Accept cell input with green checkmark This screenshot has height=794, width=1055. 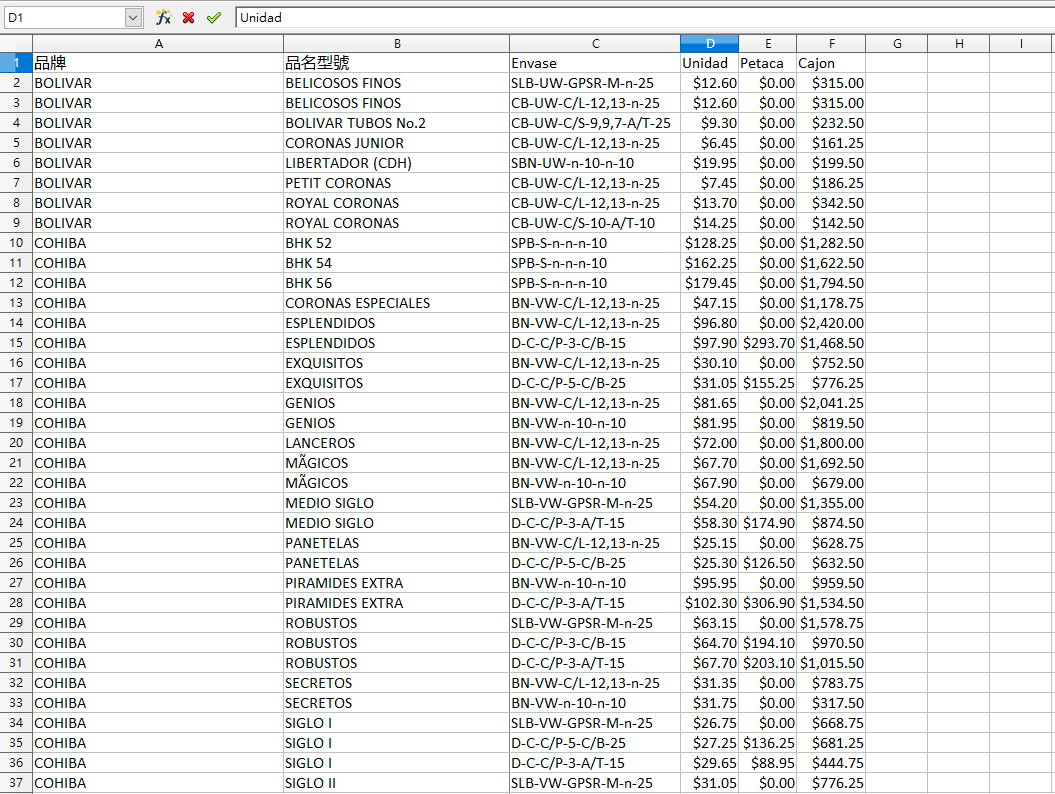coord(214,17)
